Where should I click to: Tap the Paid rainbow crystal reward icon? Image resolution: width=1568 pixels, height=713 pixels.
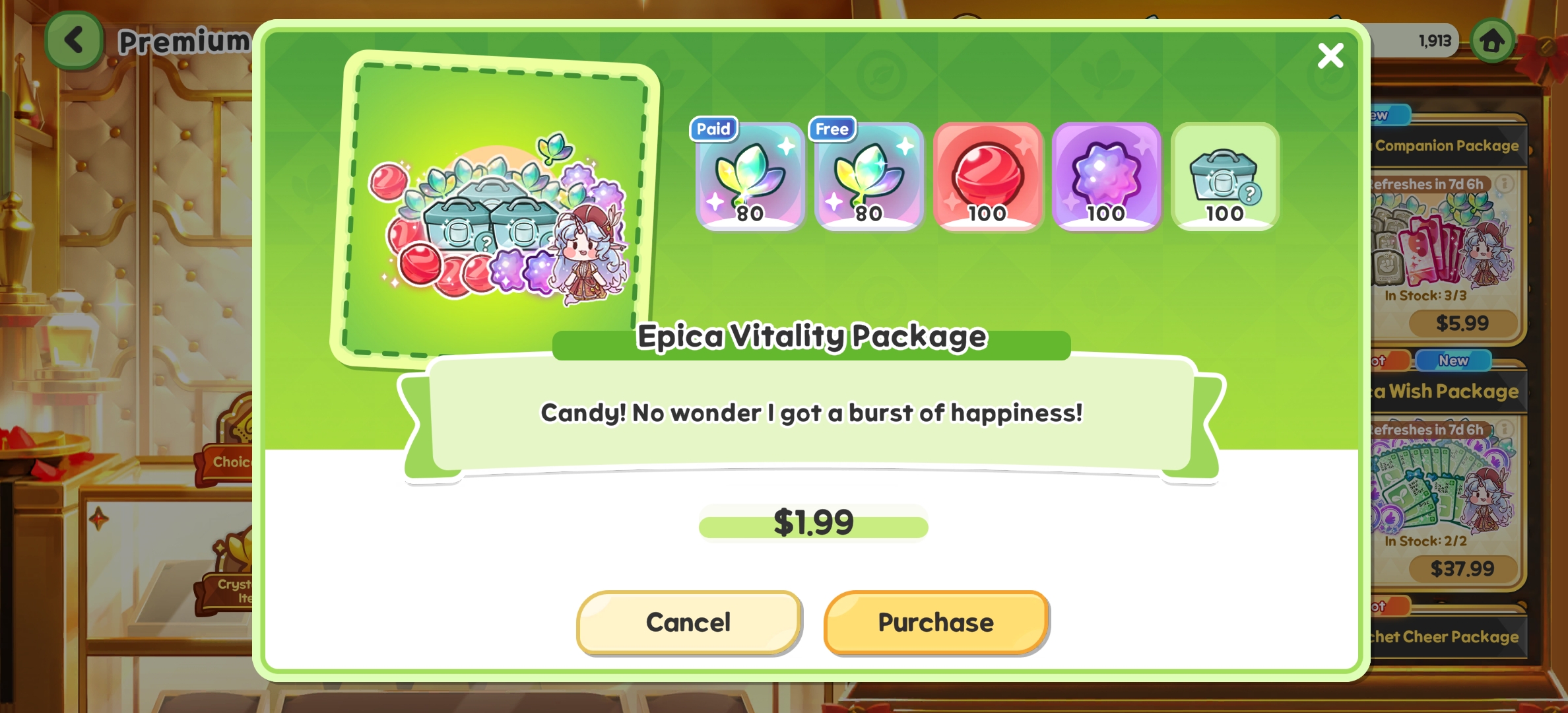(x=750, y=176)
